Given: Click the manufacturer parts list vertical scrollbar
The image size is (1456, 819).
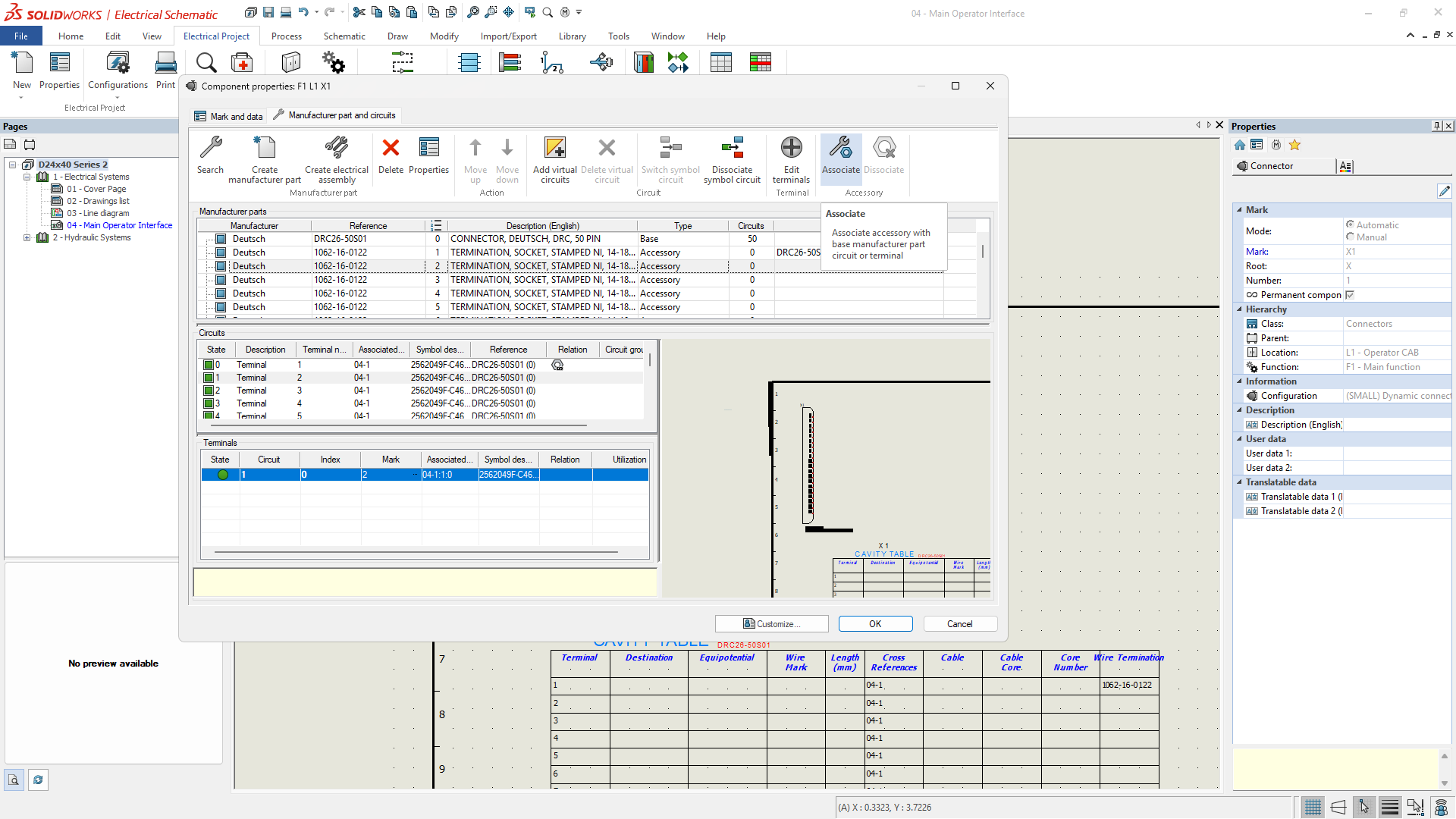Looking at the screenshot, I should click(x=983, y=252).
